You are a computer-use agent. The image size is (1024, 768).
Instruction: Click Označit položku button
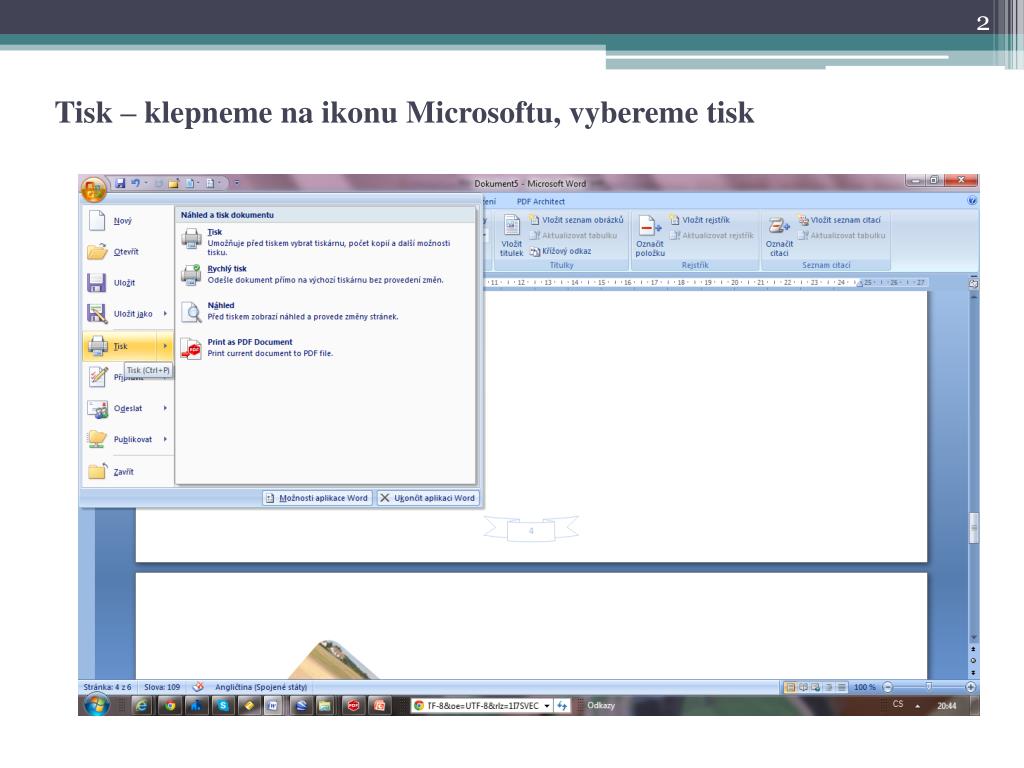point(650,236)
